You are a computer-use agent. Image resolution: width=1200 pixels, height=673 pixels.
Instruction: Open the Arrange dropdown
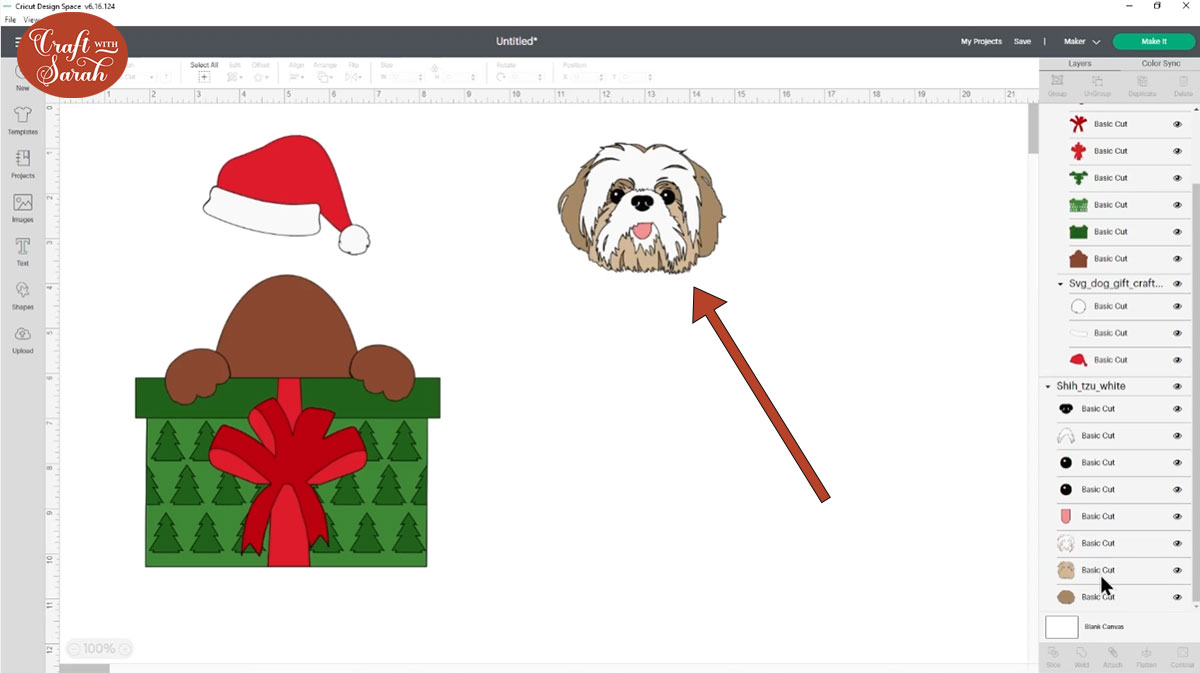tap(325, 71)
